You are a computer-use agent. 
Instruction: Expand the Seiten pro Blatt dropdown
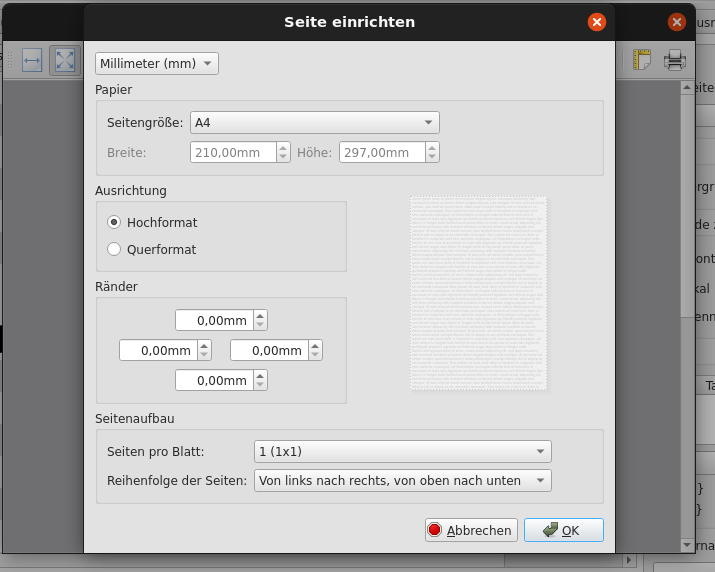(x=402, y=450)
